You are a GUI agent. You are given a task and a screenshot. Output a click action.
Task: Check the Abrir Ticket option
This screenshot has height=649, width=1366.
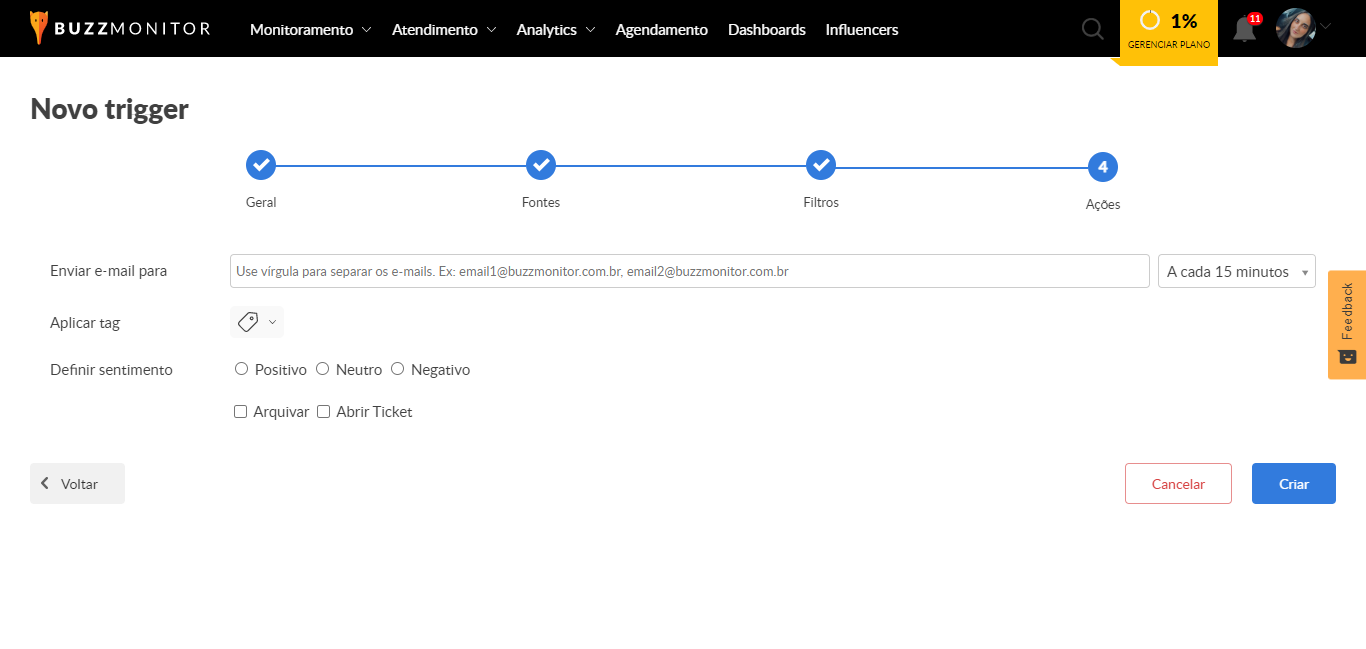pyautogui.click(x=323, y=411)
